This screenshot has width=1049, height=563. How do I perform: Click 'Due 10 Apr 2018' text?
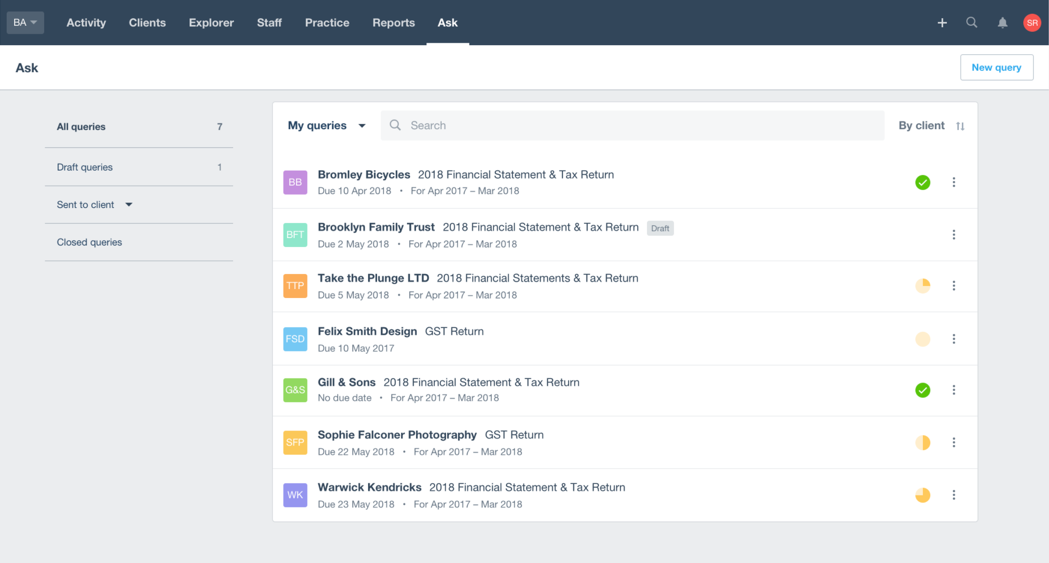coord(355,191)
